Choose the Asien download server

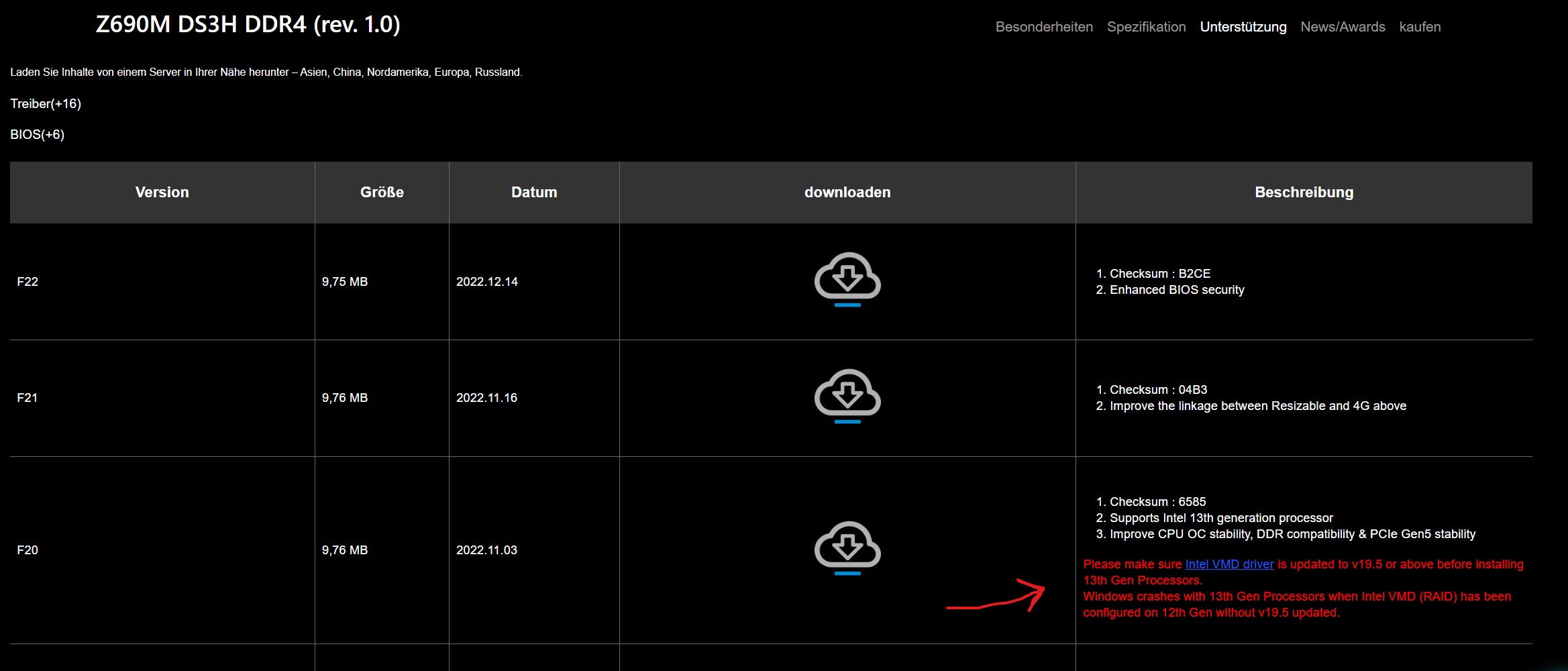[x=313, y=72]
